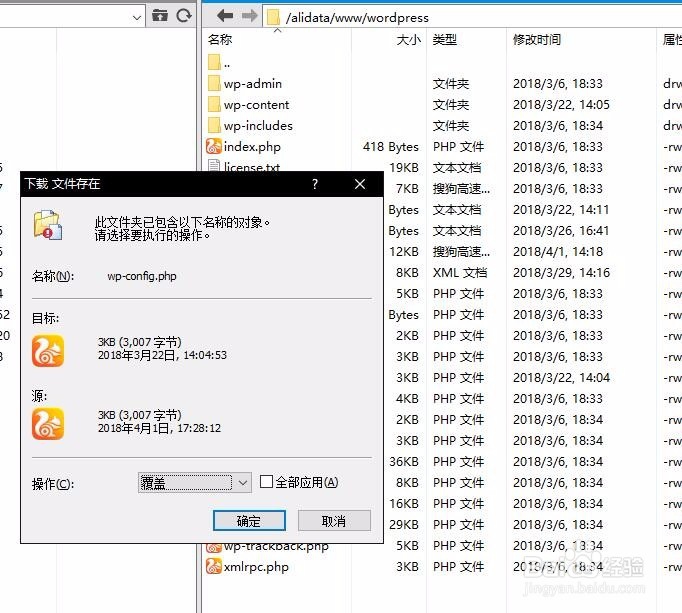Enable the 全部应用 checkbox
The width and height of the screenshot is (682, 613).
266,482
